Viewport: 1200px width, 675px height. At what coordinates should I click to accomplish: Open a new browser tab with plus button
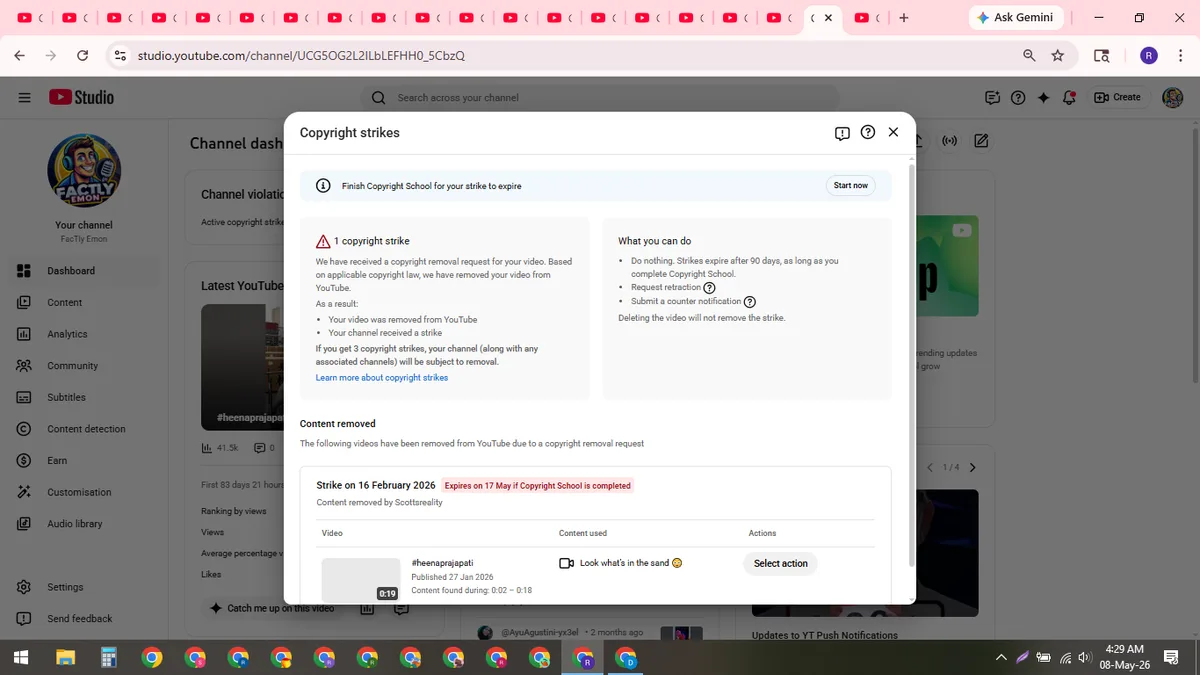pos(904,17)
